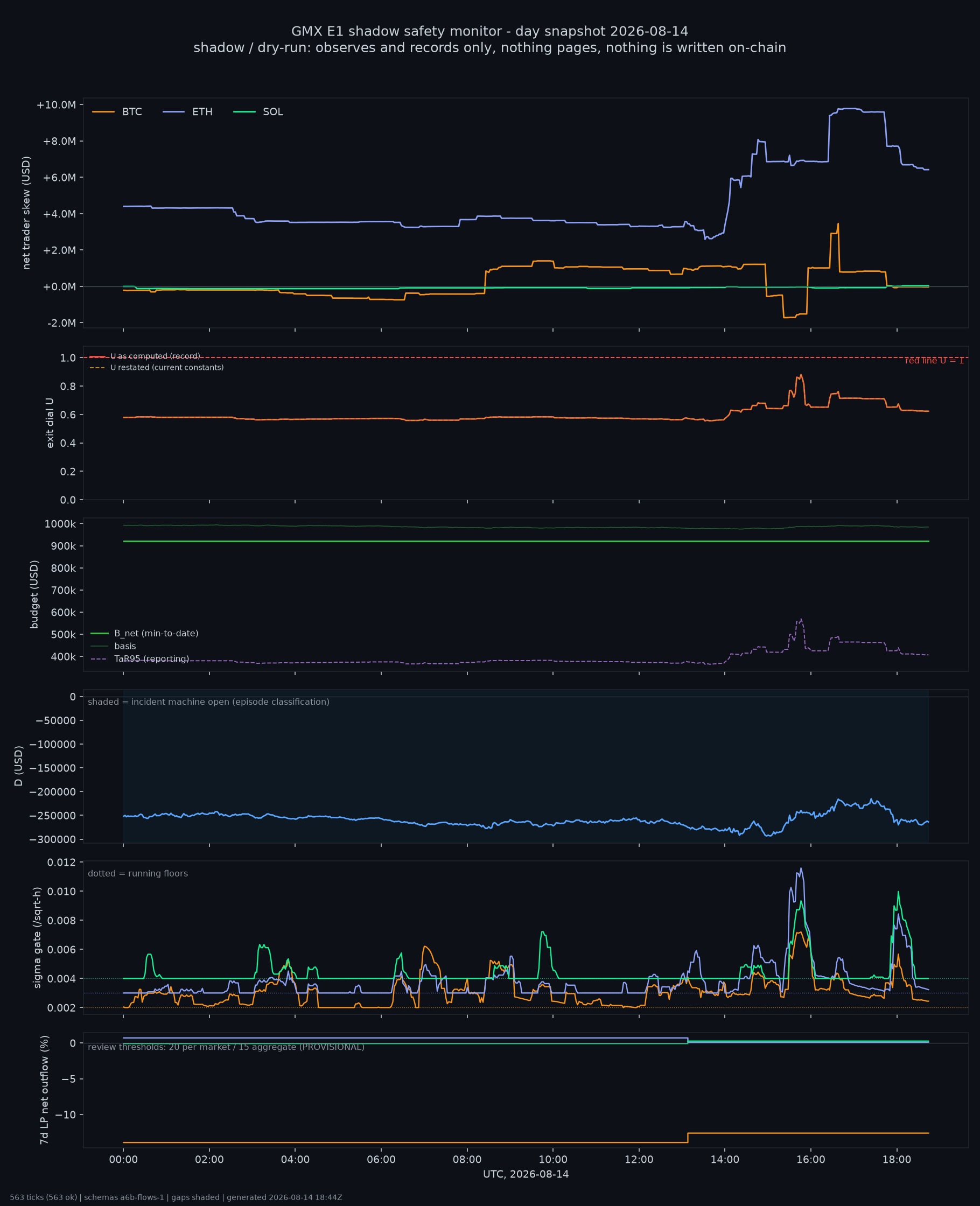This screenshot has width=980, height=1206.
Task: Click 'U restated (current constants)' legend entry
Action: [157, 367]
